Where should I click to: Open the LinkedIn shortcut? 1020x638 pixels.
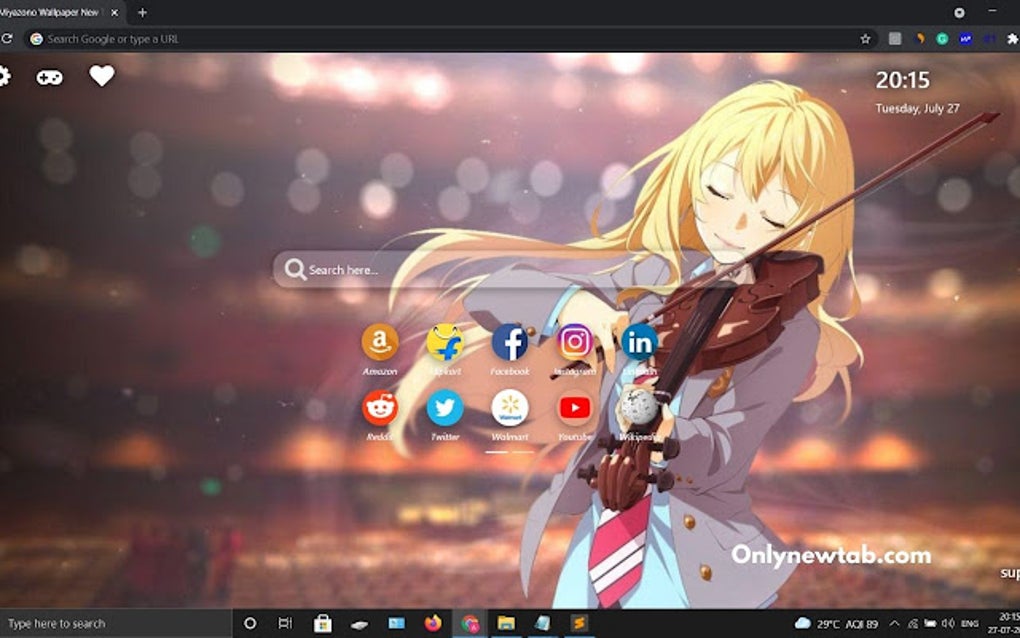pos(639,342)
